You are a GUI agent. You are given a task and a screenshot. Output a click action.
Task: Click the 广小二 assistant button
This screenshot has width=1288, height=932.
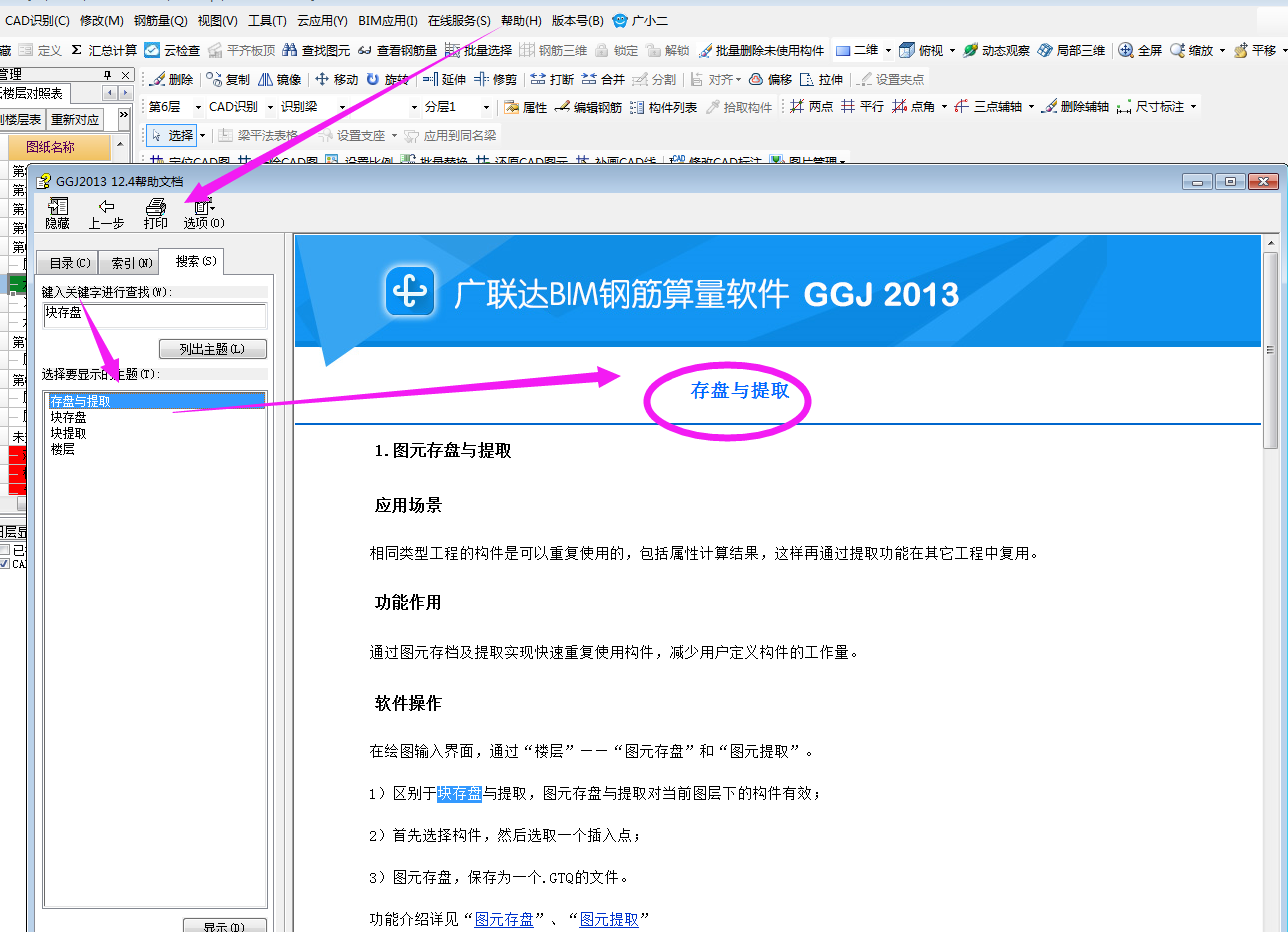[x=640, y=20]
